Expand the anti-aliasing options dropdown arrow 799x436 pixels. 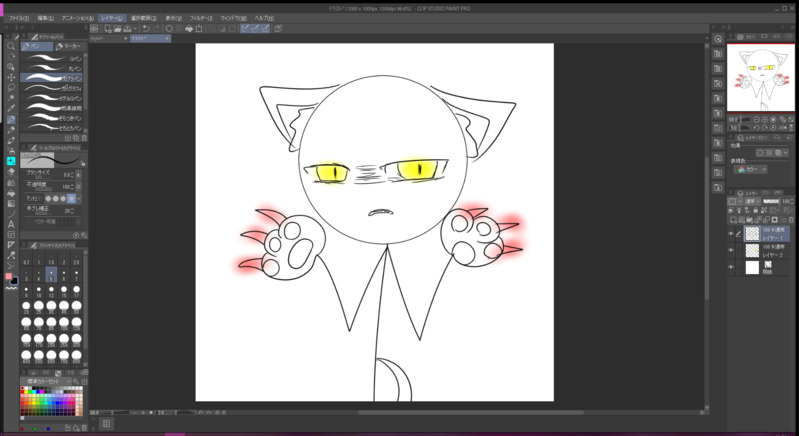point(79,198)
